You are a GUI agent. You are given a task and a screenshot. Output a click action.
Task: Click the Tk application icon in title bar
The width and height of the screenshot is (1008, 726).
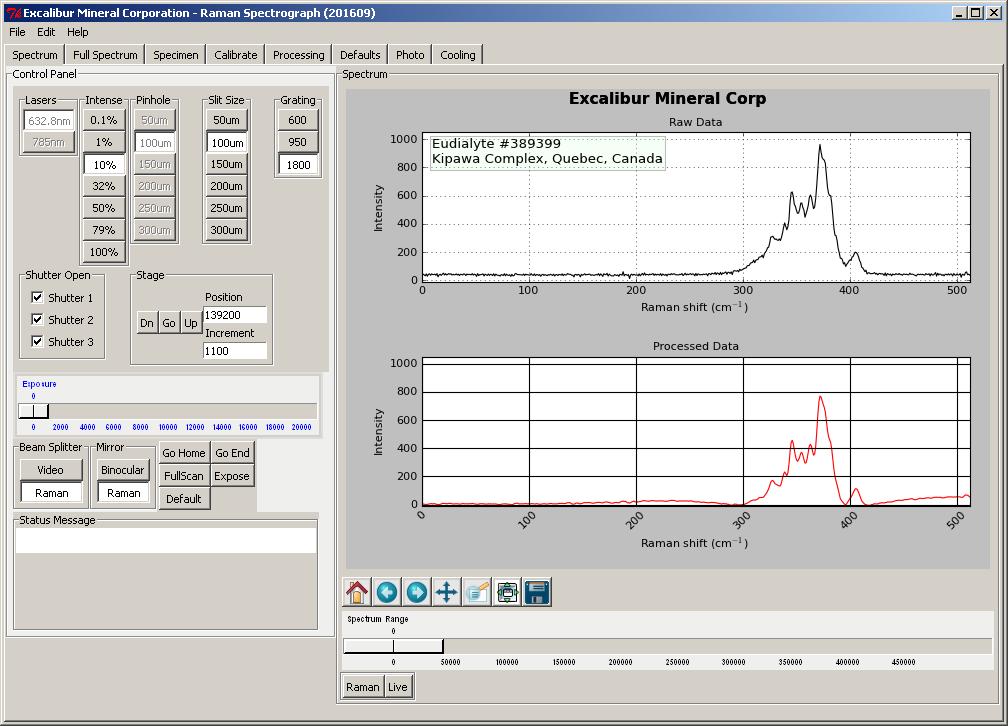point(13,12)
